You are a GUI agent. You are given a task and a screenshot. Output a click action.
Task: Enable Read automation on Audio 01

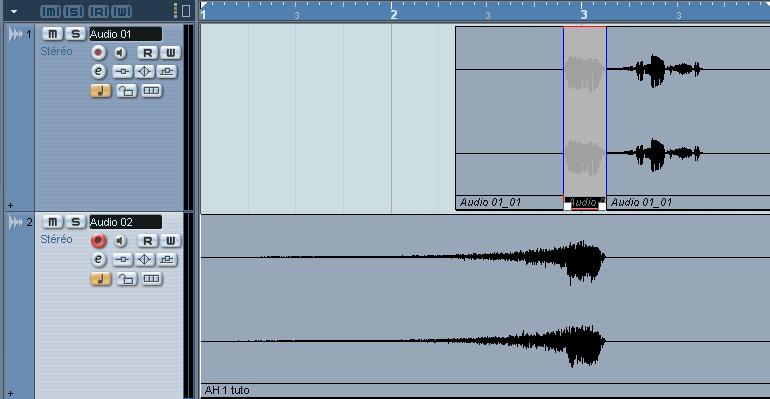147,53
